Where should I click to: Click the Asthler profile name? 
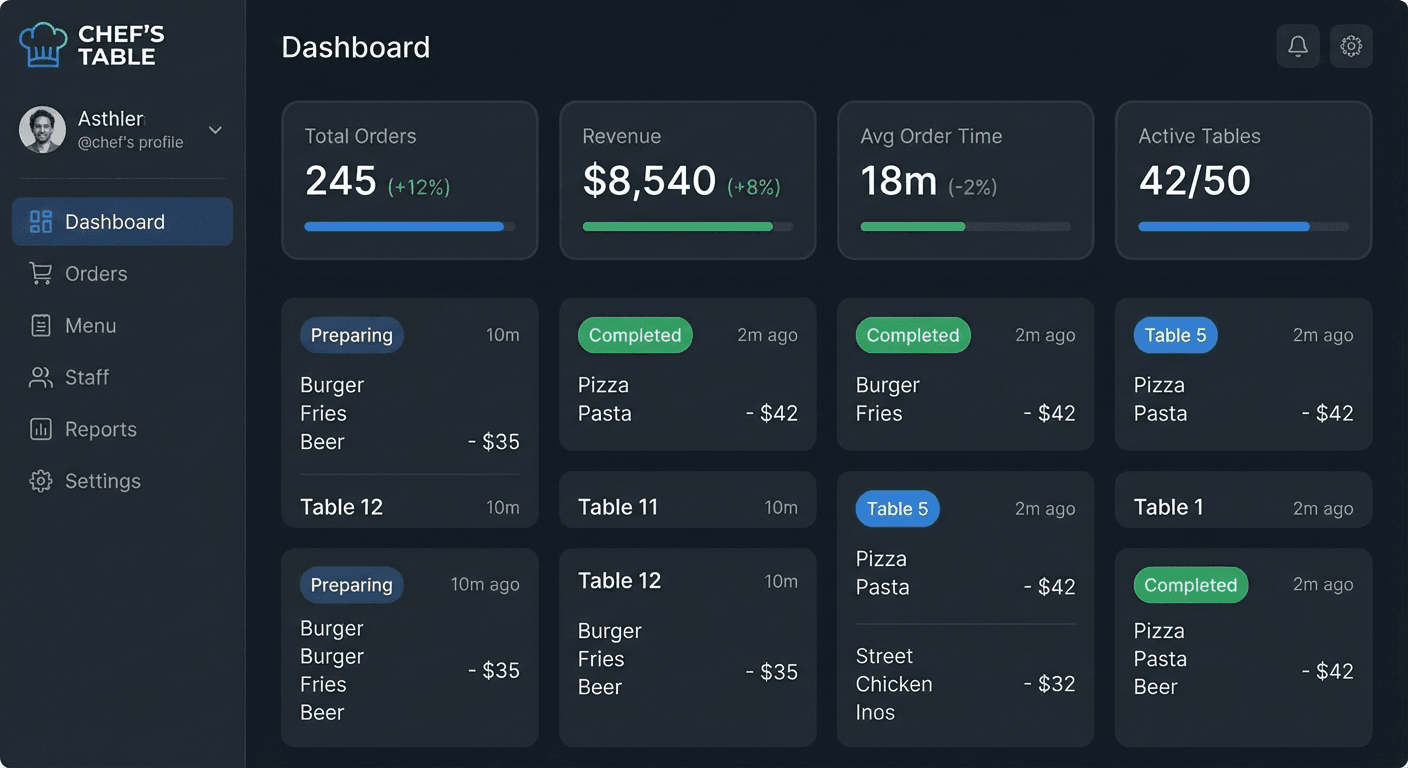coord(110,118)
